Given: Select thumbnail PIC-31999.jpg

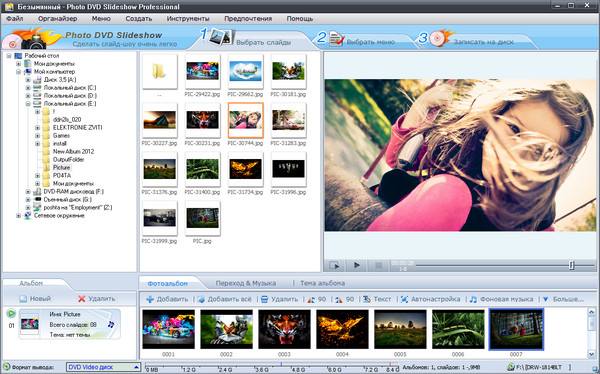Looking at the screenshot, I should pos(160,218).
